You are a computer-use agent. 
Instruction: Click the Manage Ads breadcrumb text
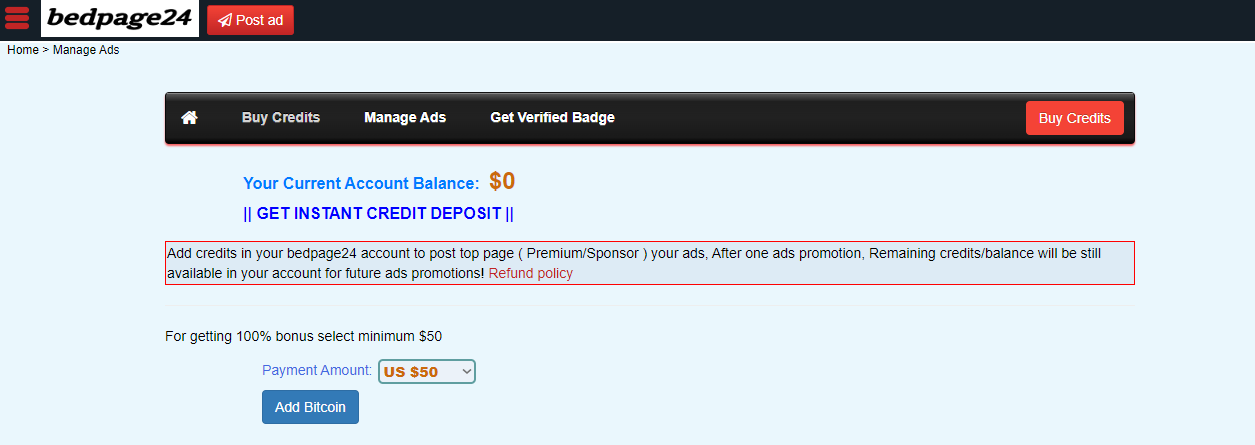point(86,50)
